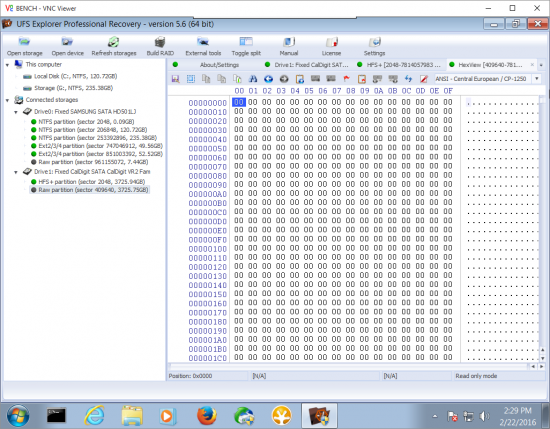The image size is (550, 429).
Task: Click binoculars find icon in hex toolbar
Action: click(253, 79)
